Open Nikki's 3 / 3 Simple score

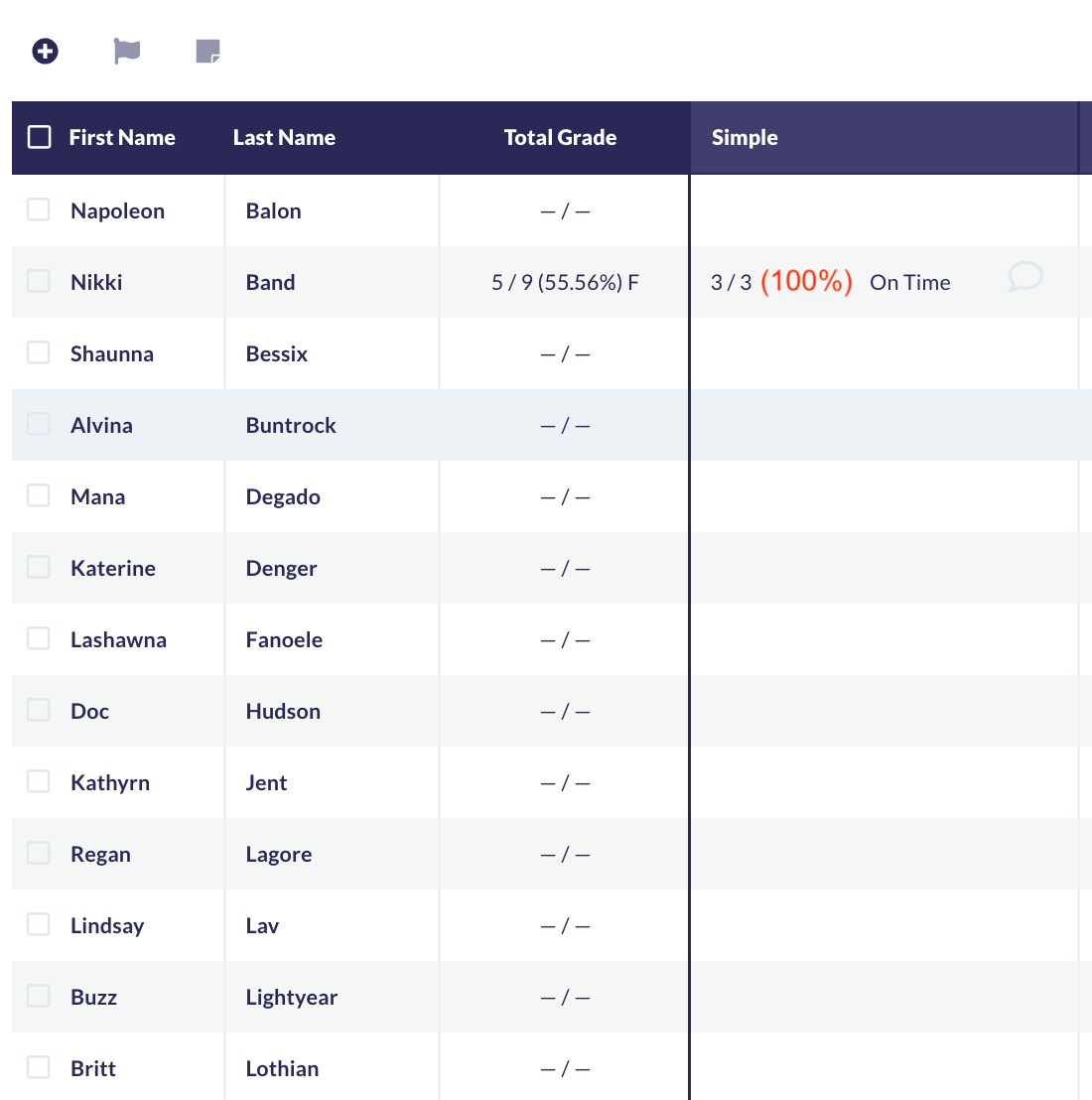point(731,283)
